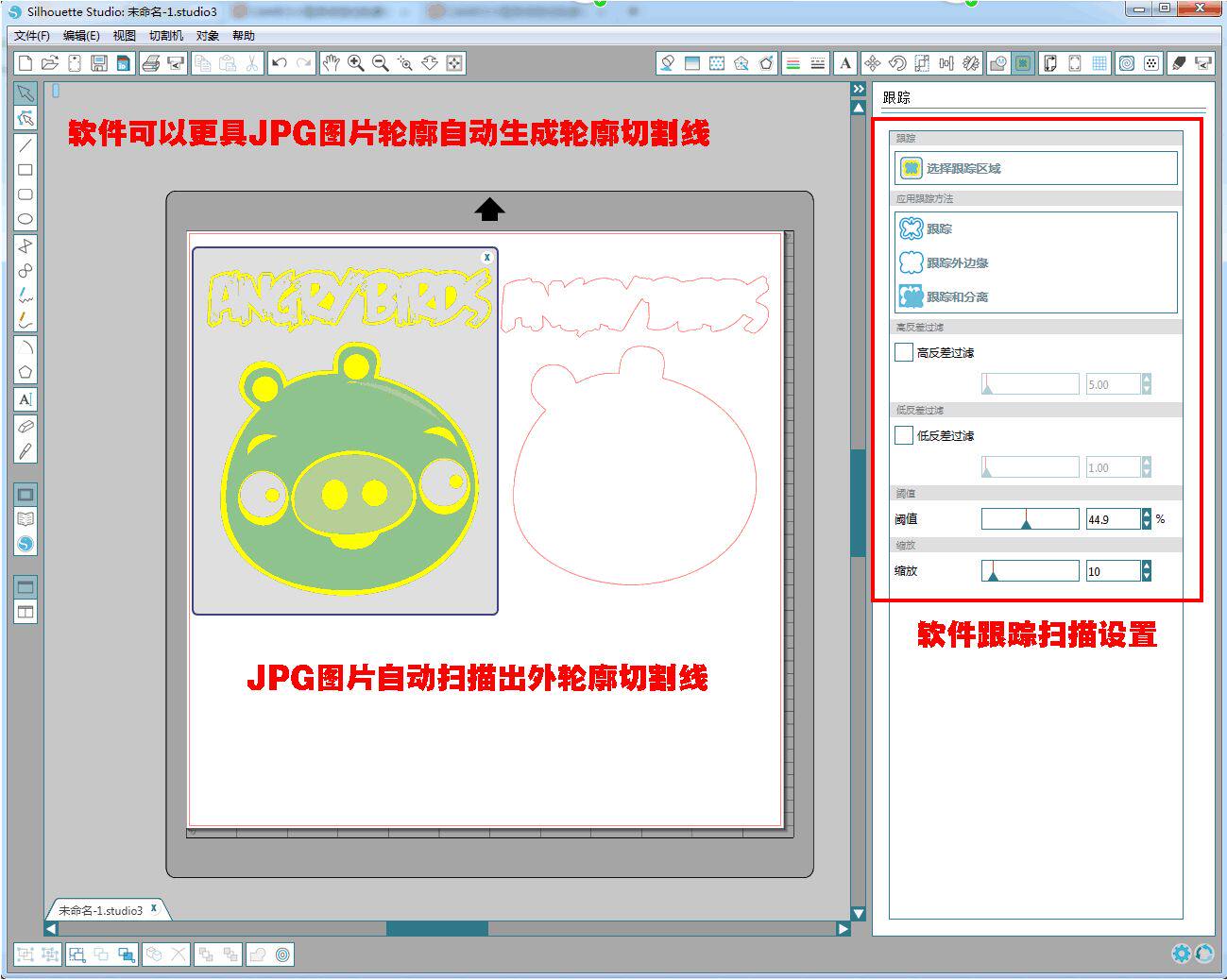Click the 低反差过滤 value field showing 1.00
Viewport: 1227px width, 980px height.
1114,467
